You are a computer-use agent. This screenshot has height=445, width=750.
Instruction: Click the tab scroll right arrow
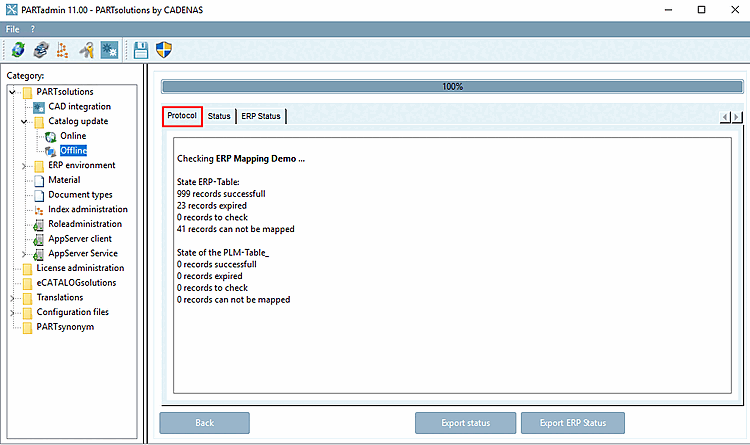737,117
